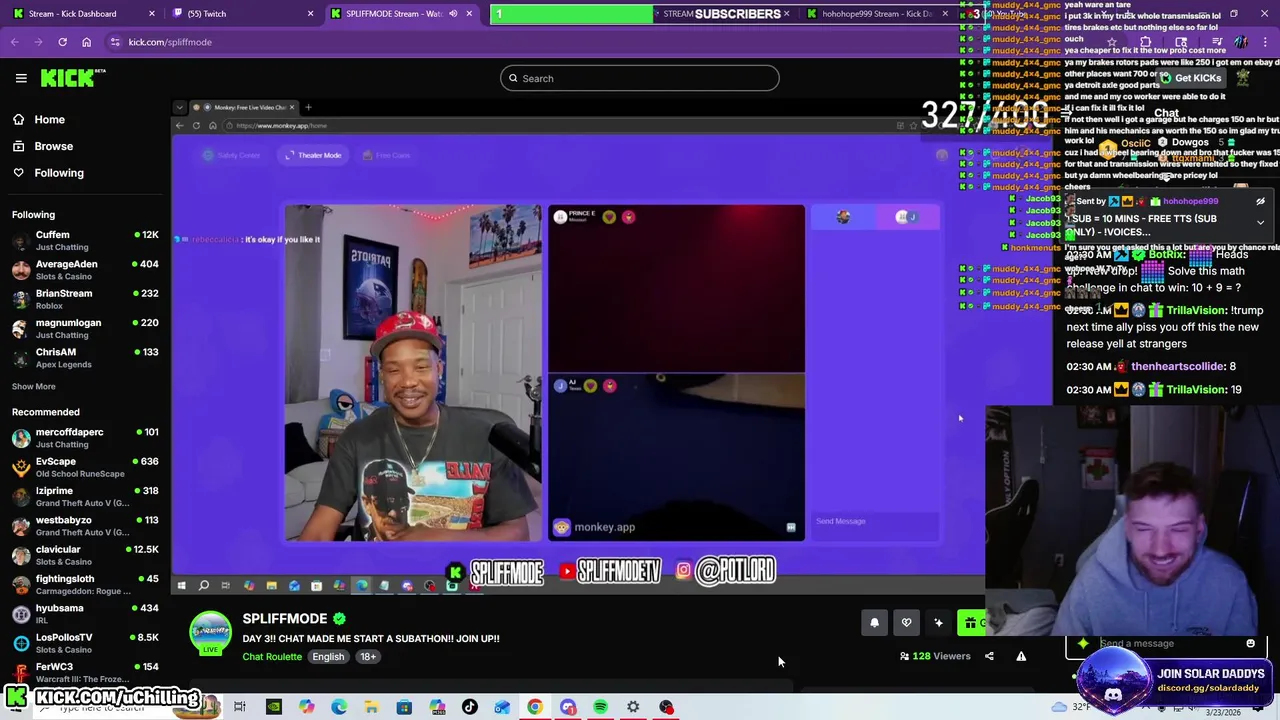Click Get KICKs button
Screen dimensions: 1280x720
coord(1190,78)
